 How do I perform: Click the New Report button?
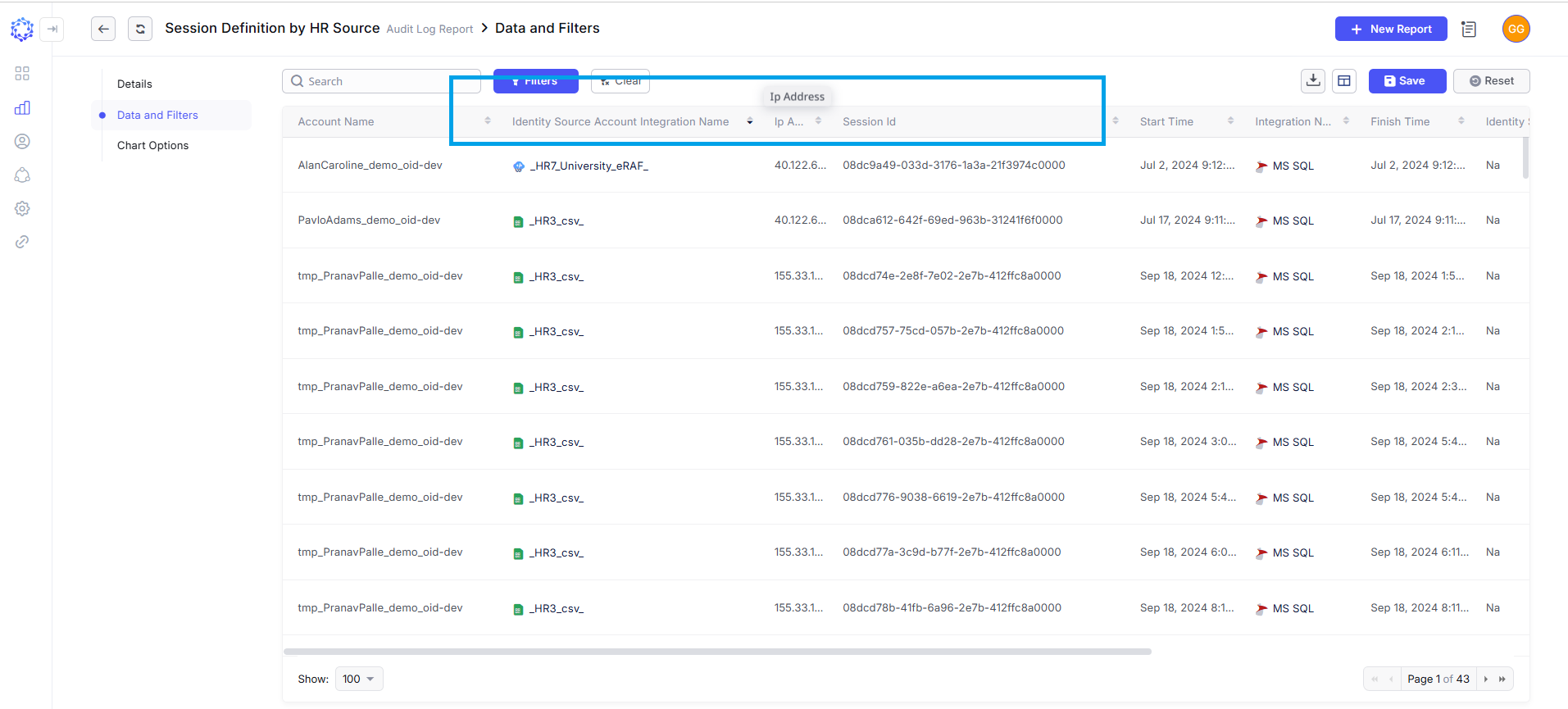tap(1390, 29)
